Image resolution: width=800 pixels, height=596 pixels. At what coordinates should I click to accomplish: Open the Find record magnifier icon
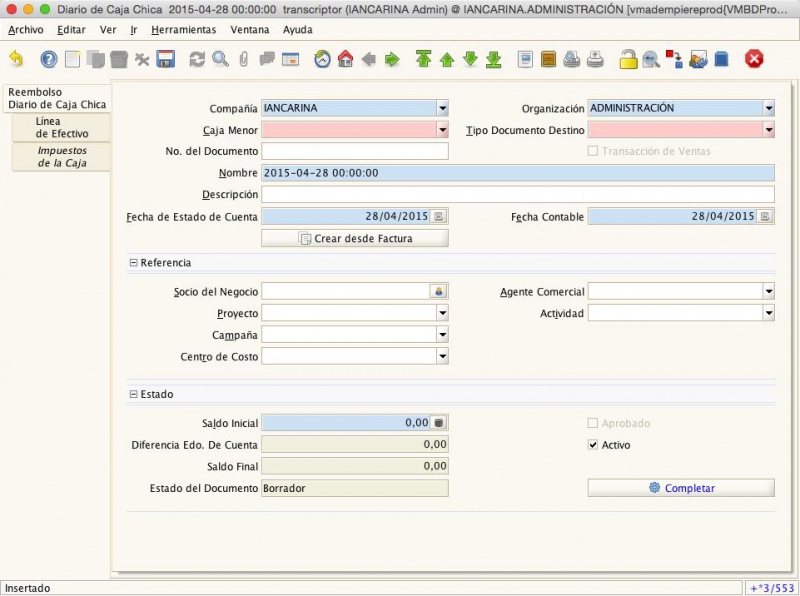220,59
